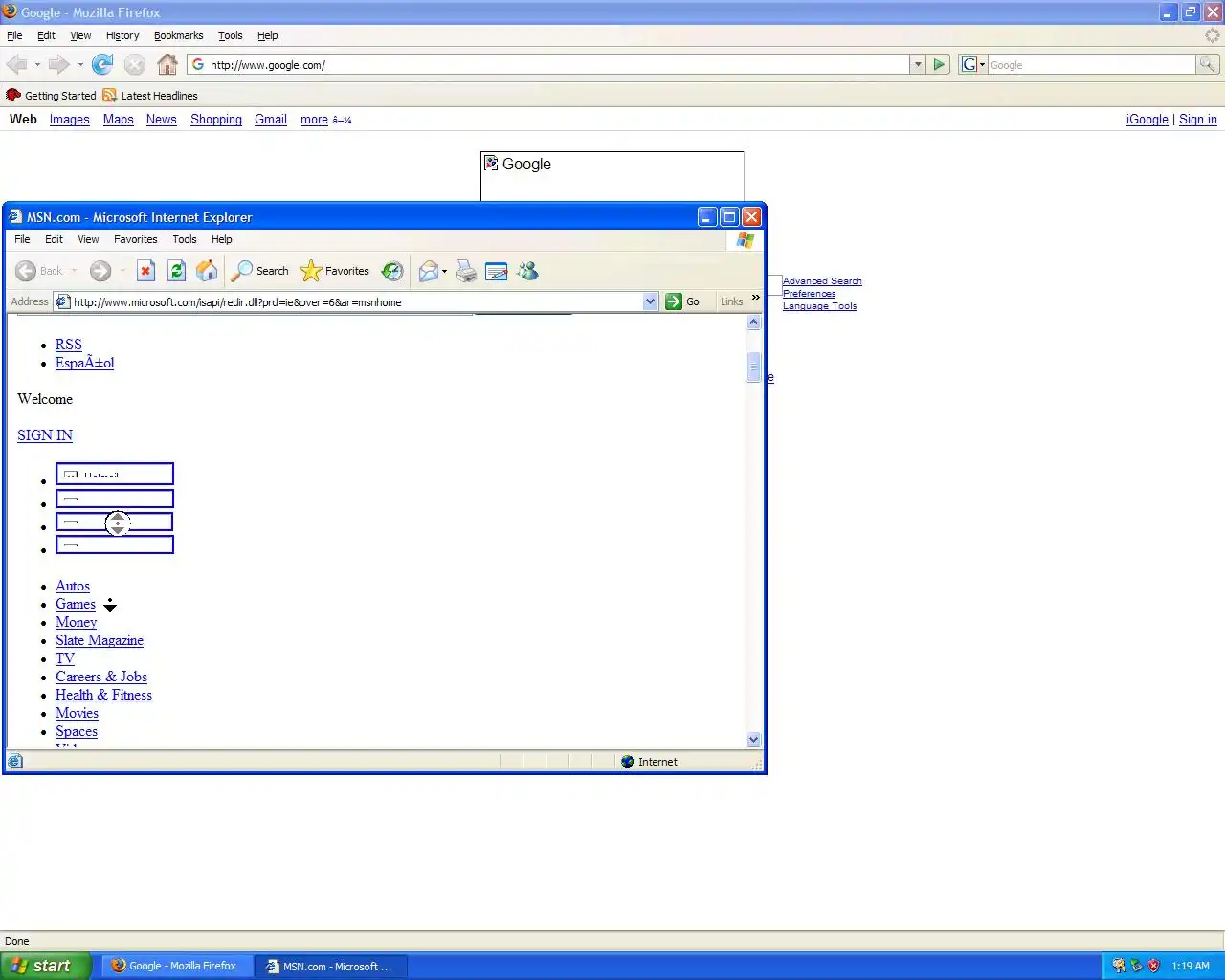Click the Windows flag logo in IE
The width and height of the screenshot is (1225, 980).
[x=746, y=240]
